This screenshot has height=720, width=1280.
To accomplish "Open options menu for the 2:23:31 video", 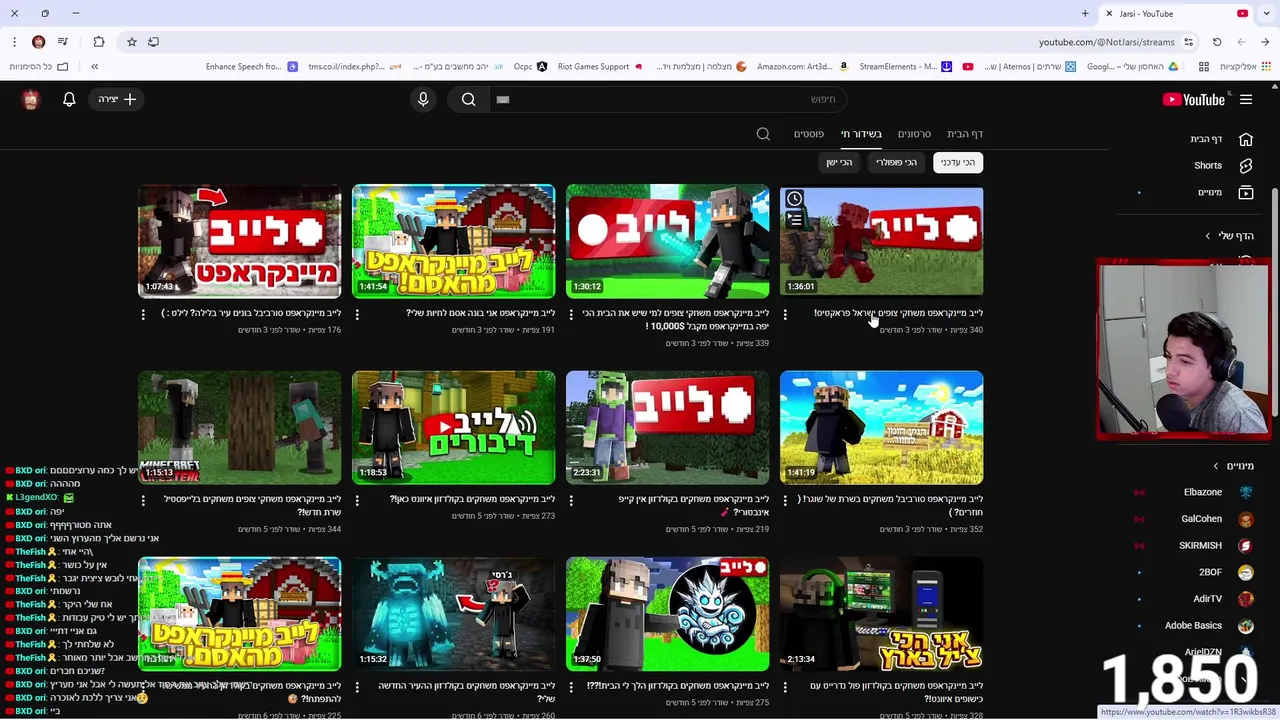I will [x=571, y=500].
